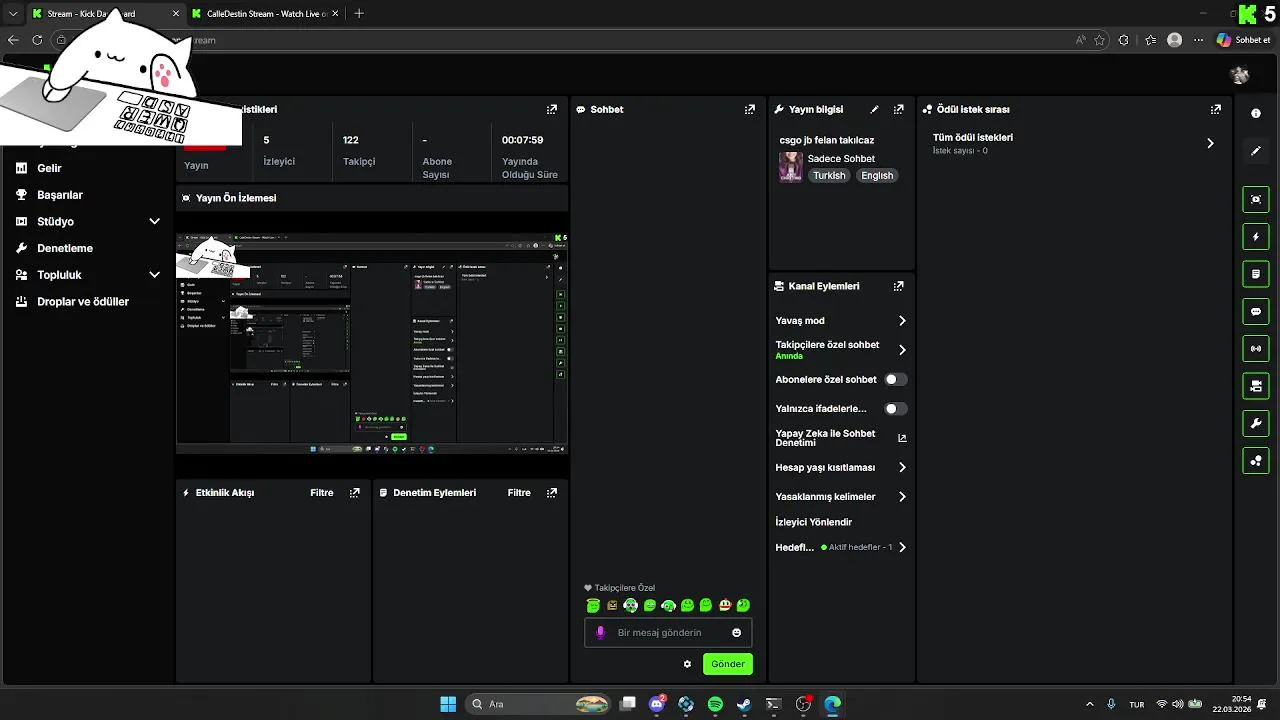Toggle the lightning activity feed widget
Screen dimensions: 1280x720
click(1256, 237)
